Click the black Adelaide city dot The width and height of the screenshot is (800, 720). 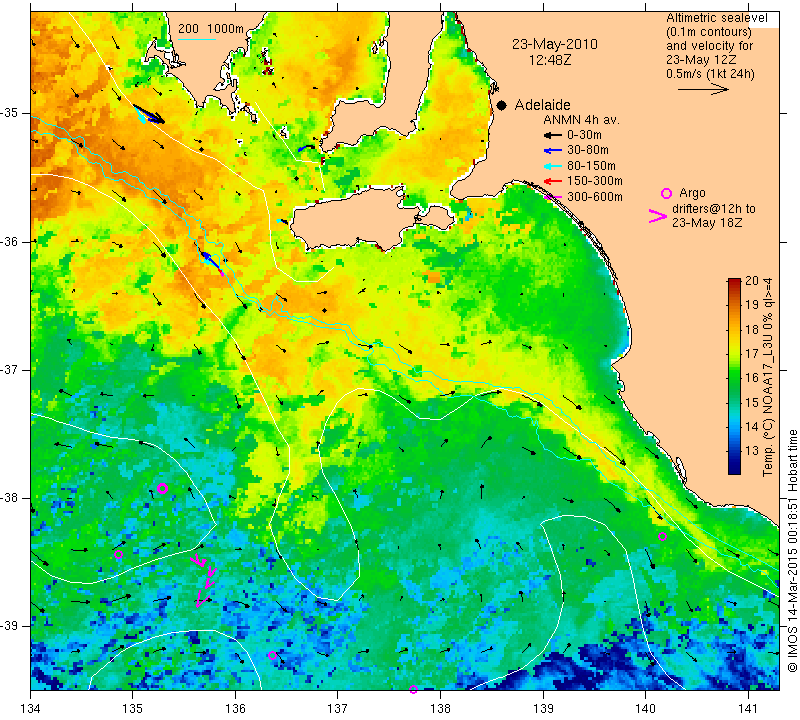502,106
